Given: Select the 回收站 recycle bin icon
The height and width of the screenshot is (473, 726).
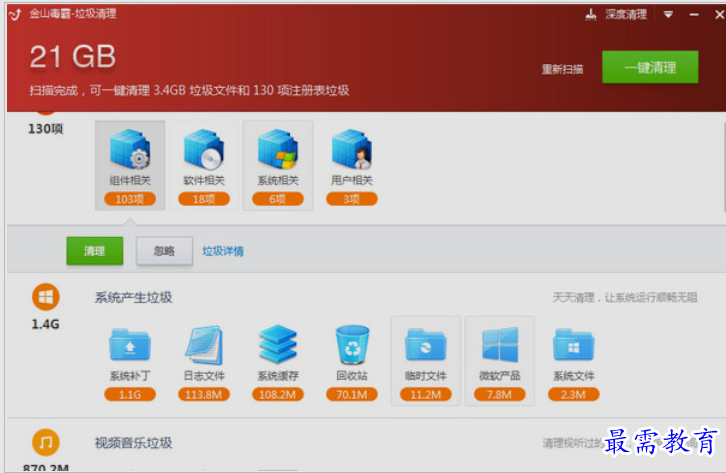Looking at the screenshot, I should coord(352,345).
